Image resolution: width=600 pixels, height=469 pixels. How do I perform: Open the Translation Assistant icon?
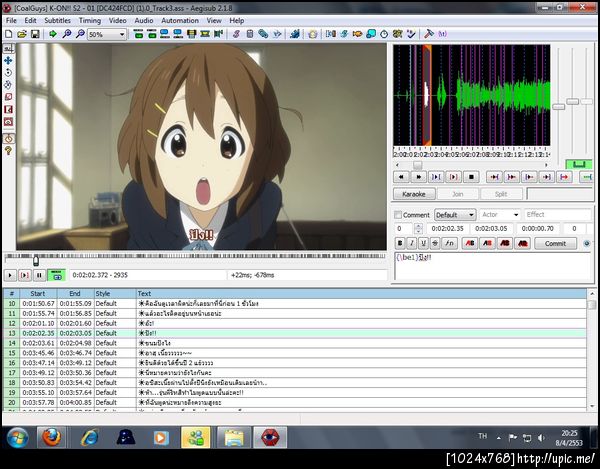pos(357,34)
